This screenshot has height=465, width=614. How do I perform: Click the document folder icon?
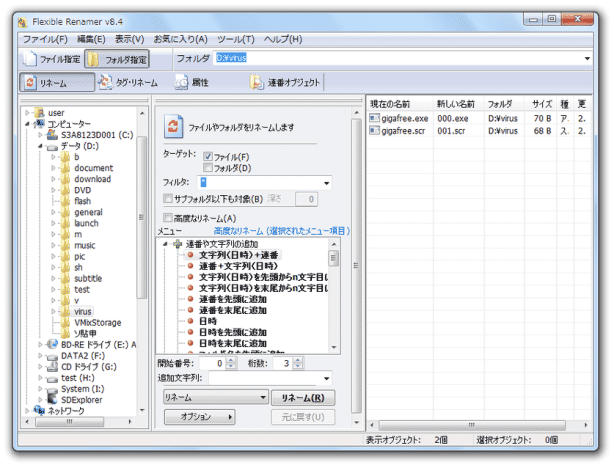65,168
